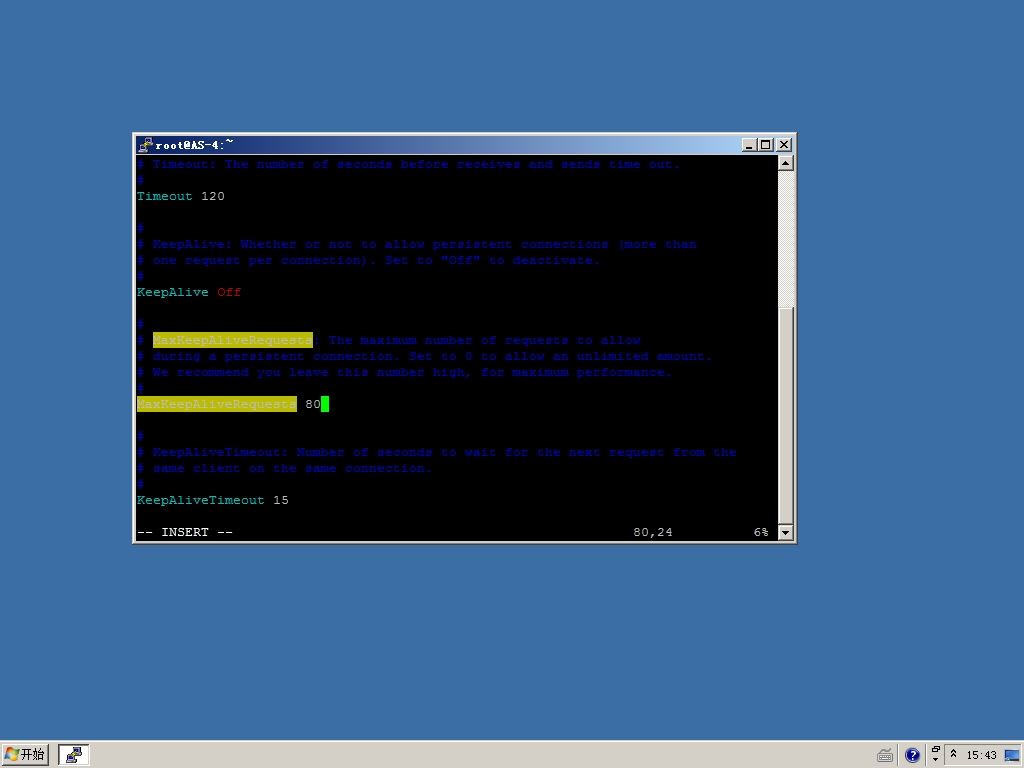Open the PuTTY icon system menu
Screen dimensions: 1024x768
tap(146, 144)
